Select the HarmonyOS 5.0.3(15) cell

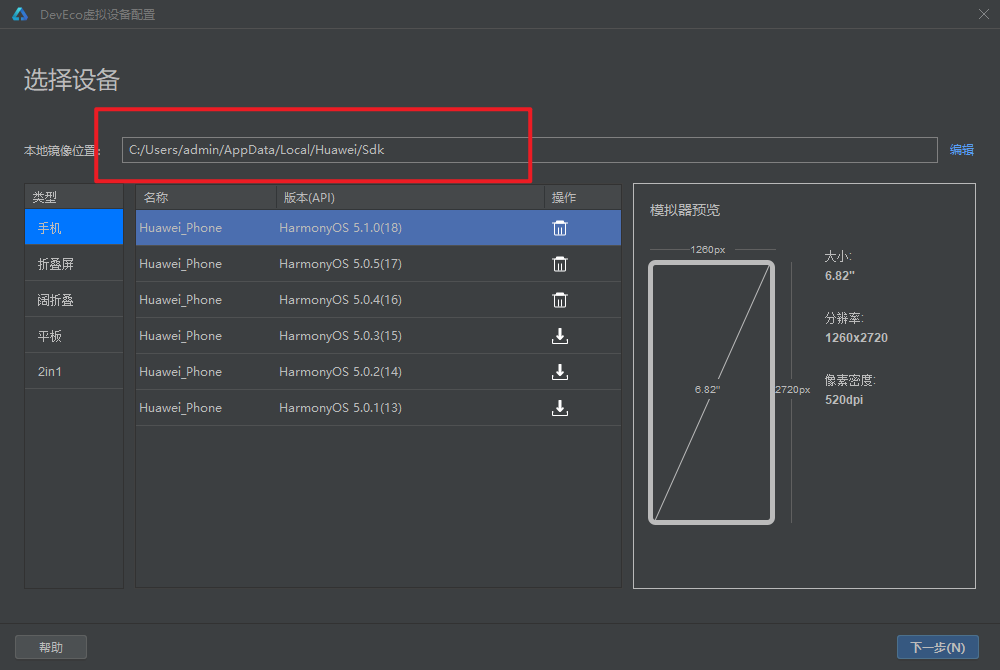[x=341, y=335]
